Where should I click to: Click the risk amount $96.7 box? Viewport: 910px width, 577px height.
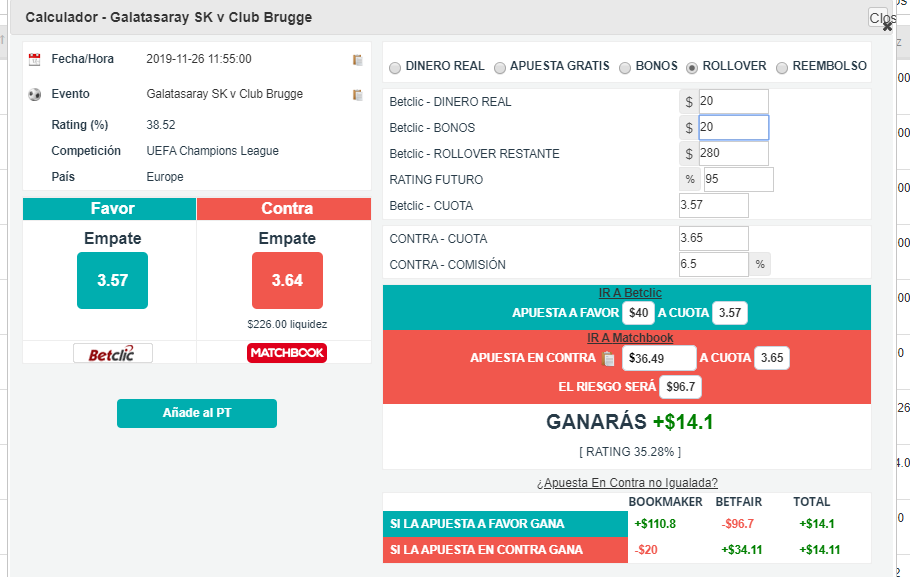pos(681,387)
